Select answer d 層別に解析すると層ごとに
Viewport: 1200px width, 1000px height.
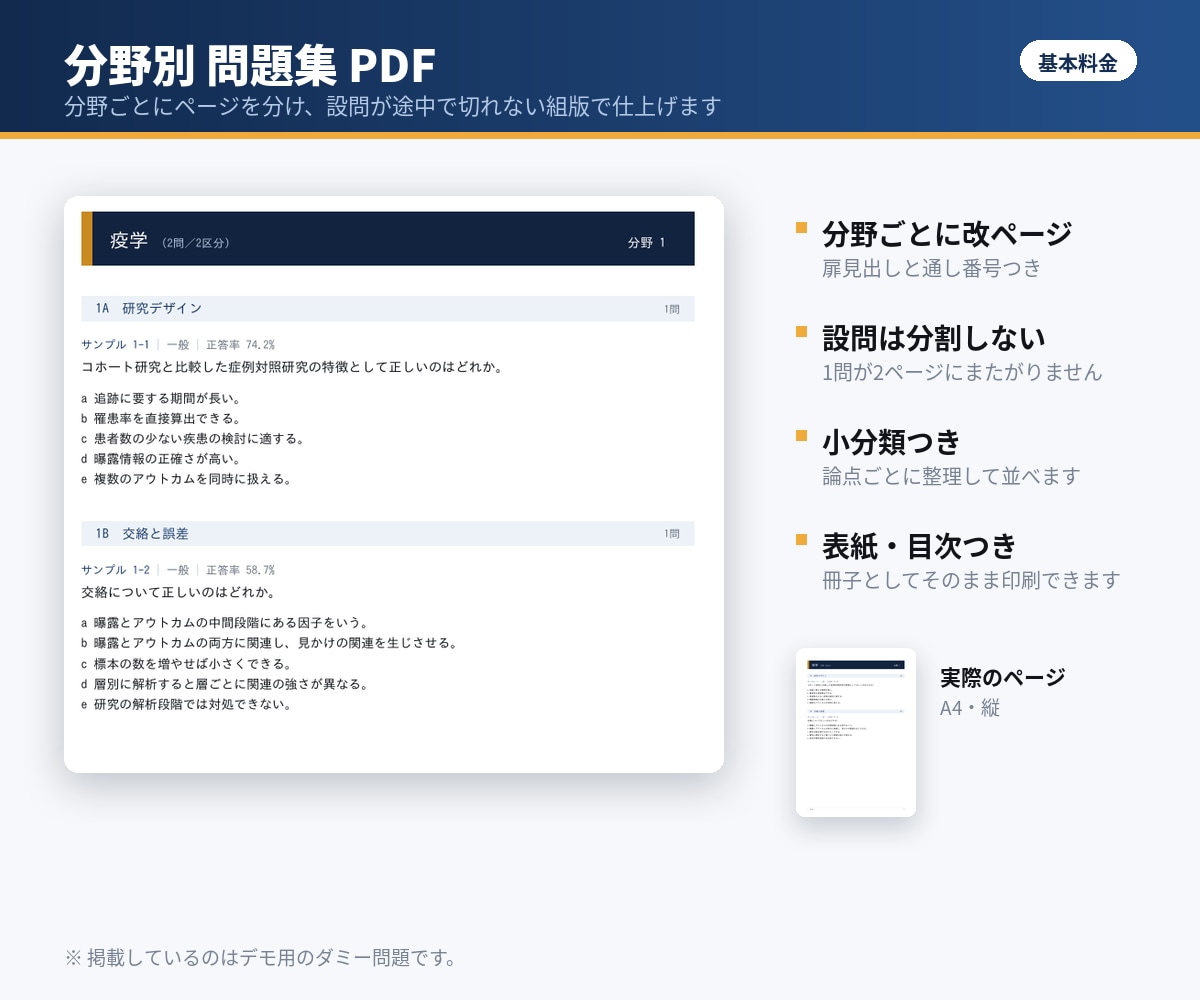click(224, 684)
